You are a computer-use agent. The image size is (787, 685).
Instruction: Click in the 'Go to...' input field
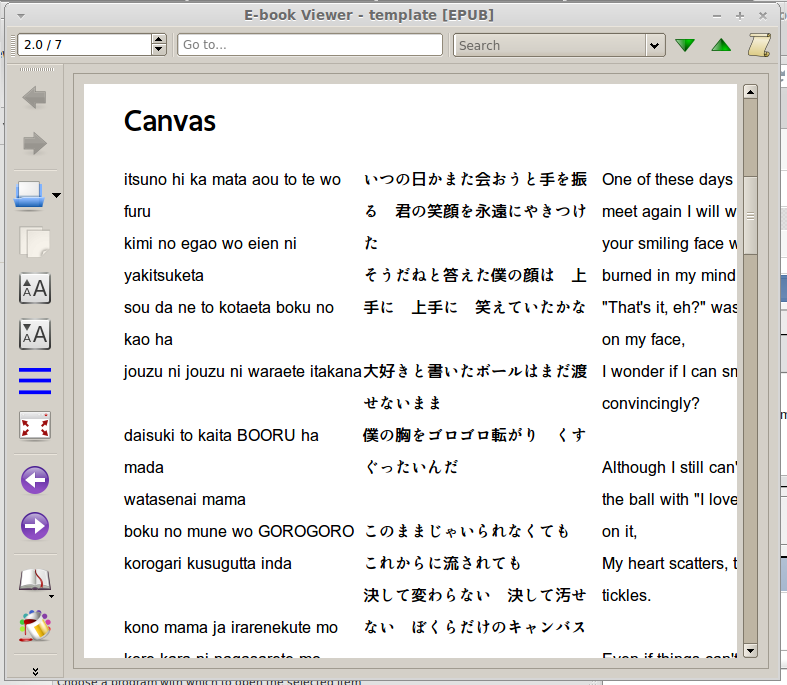pos(310,45)
